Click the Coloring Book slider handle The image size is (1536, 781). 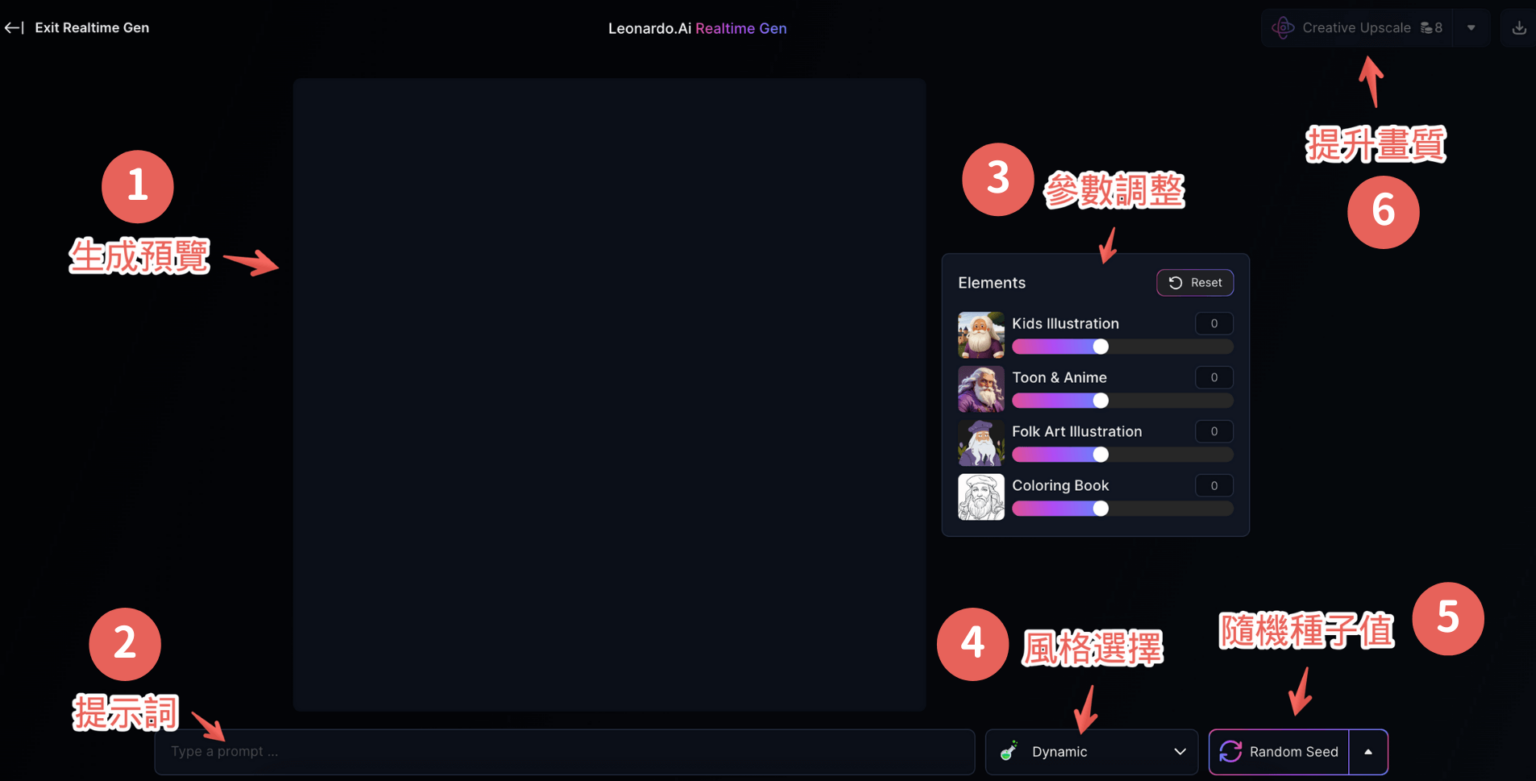(x=1101, y=508)
